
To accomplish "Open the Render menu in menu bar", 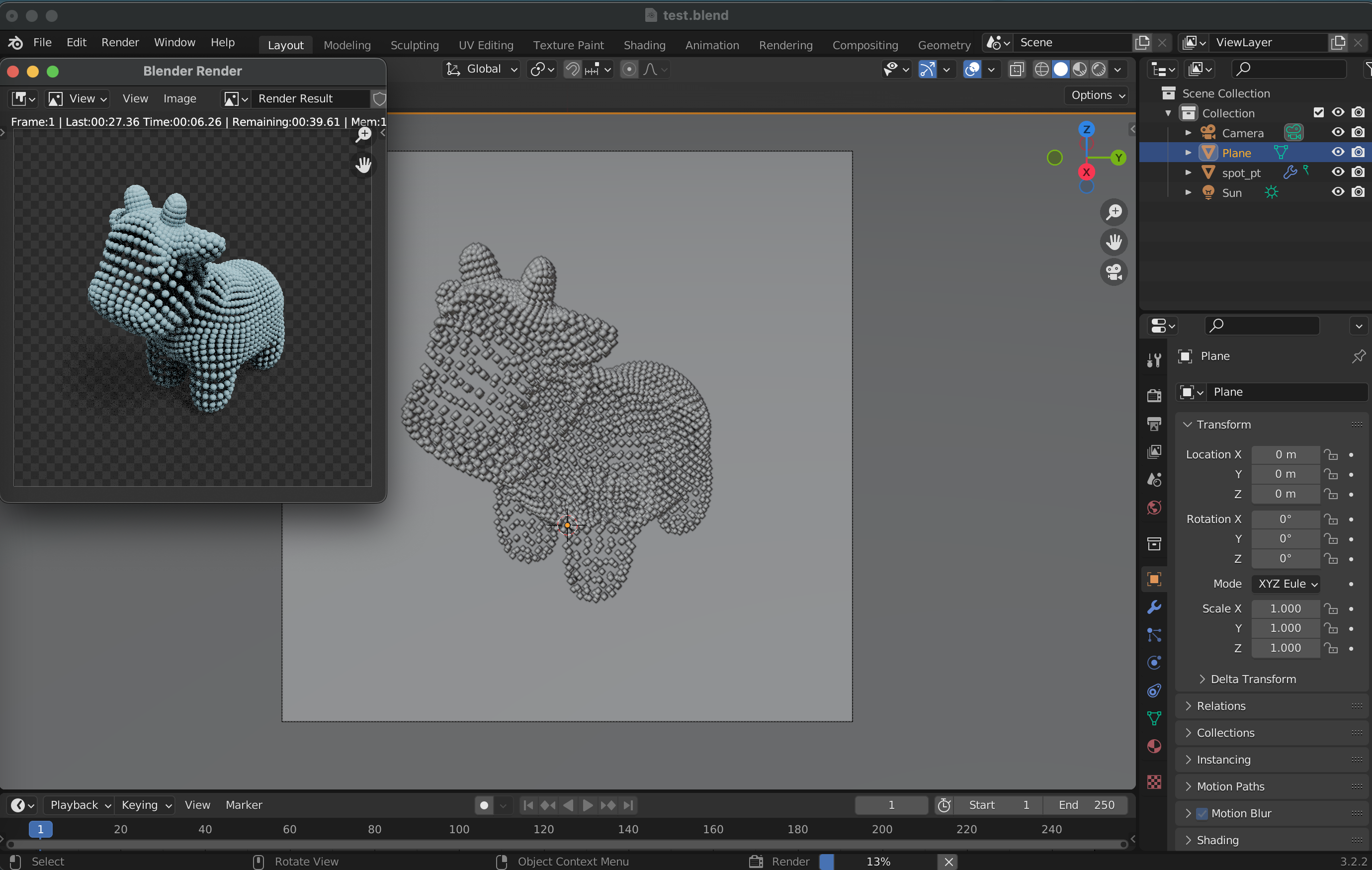I will (x=120, y=42).
